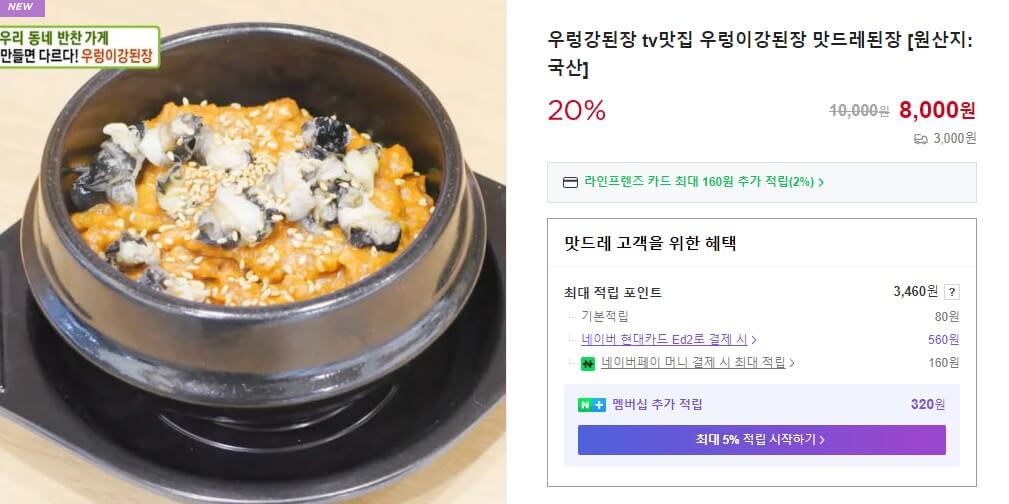Viewport: 1009px width, 504px height.
Task: Click the 8,000원 sale price
Action: coord(937,110)
